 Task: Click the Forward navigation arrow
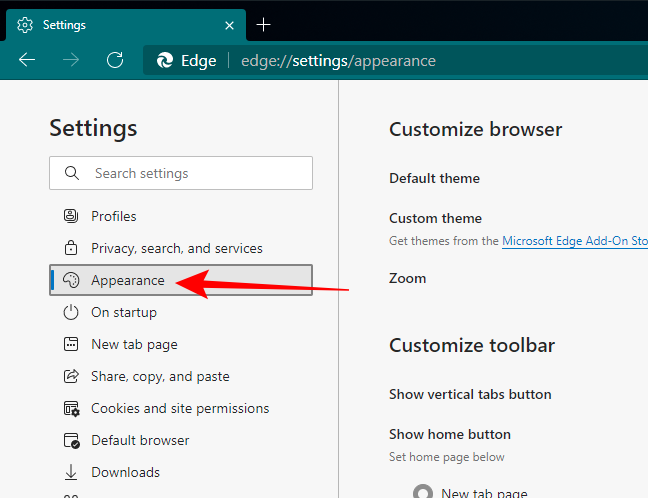pos(71,60)
